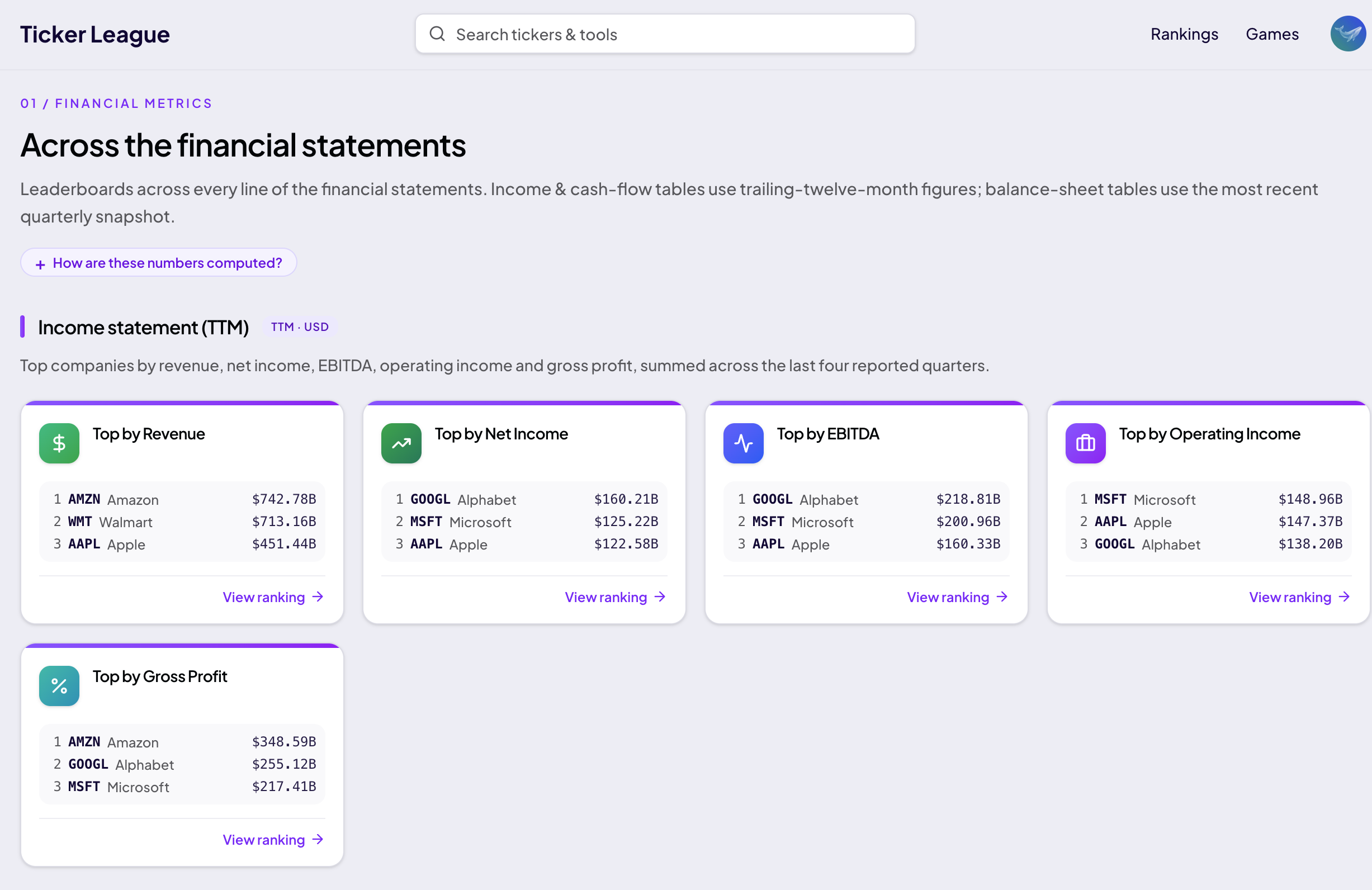This screenshot has height=890, width=1372.
Task: Select MSFT Microsoft $148.96B operating income row
Action: tap(1209, 499)
